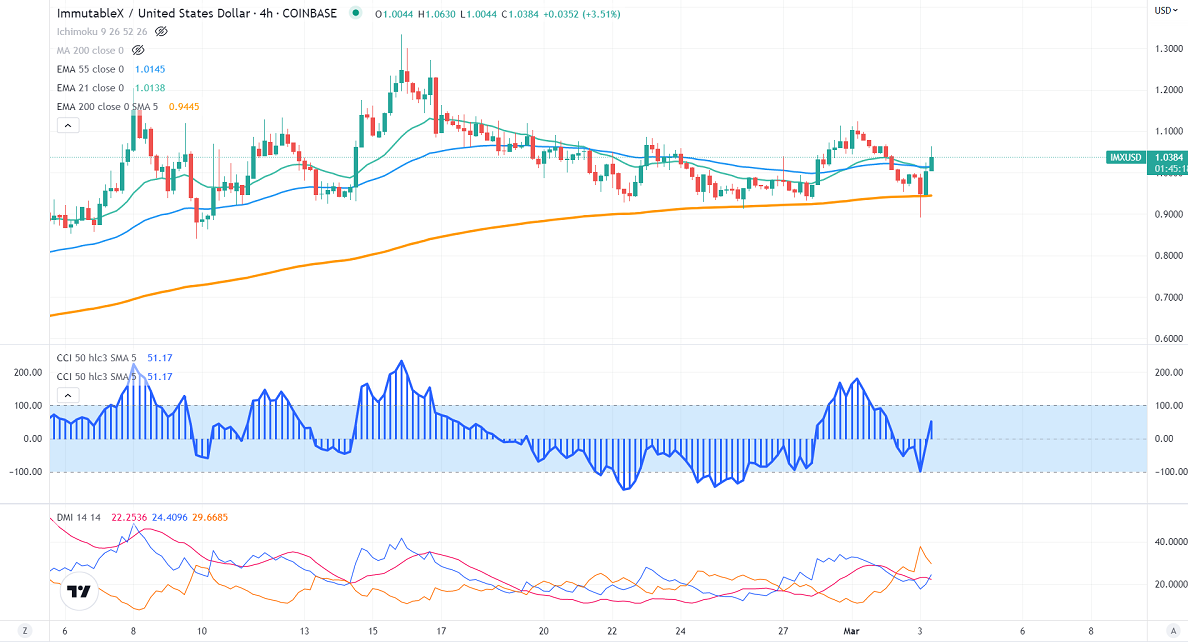The height and width of the screenshot is (644, 1188).
Task: Collapse the CCI pane legend chevron
Action: coord(68,395)
